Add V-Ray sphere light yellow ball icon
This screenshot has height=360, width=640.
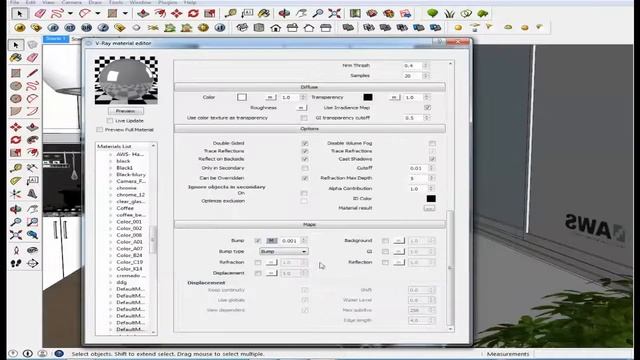(458, 28)
